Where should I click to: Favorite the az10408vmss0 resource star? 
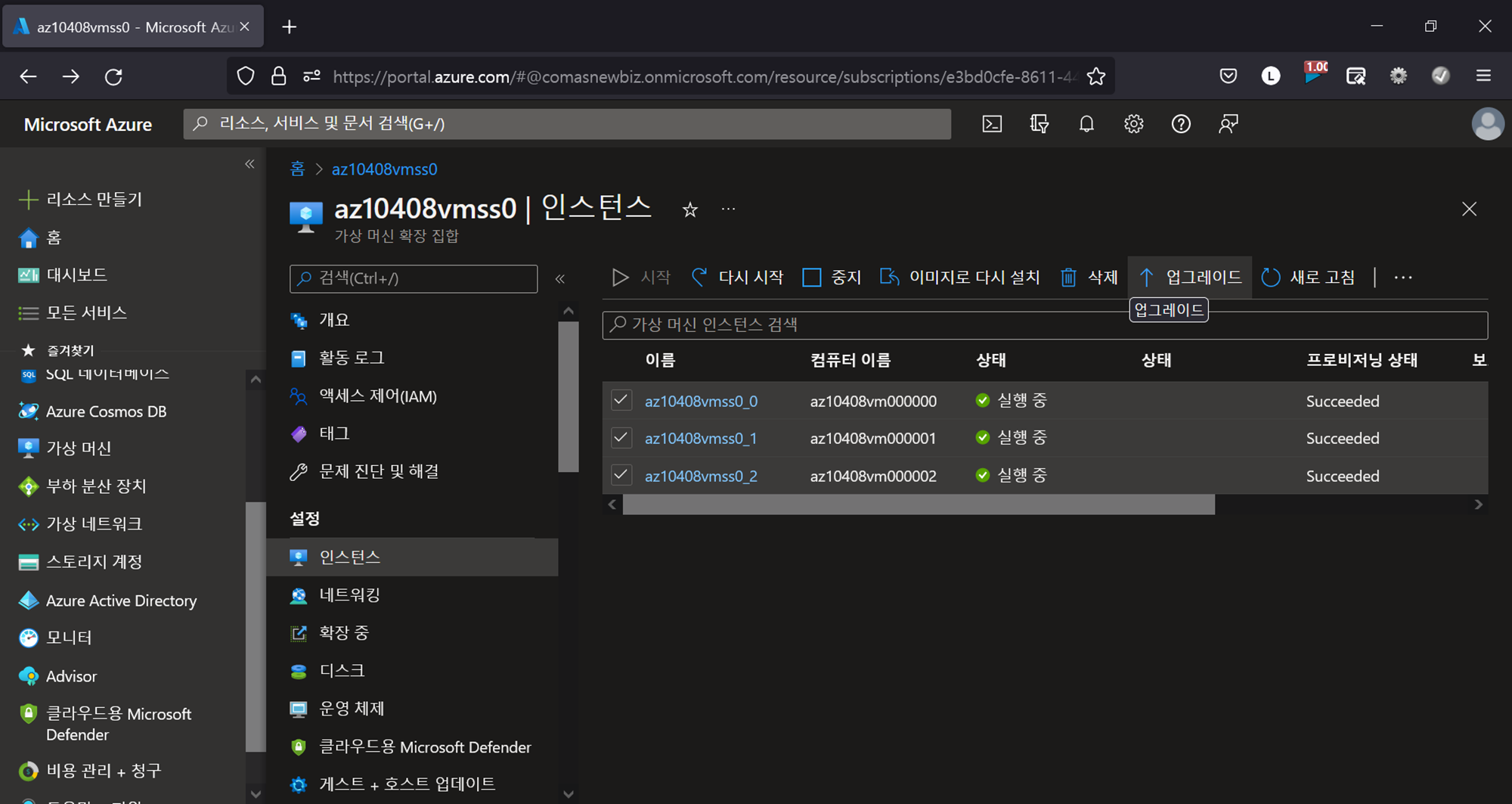point(689,210)
